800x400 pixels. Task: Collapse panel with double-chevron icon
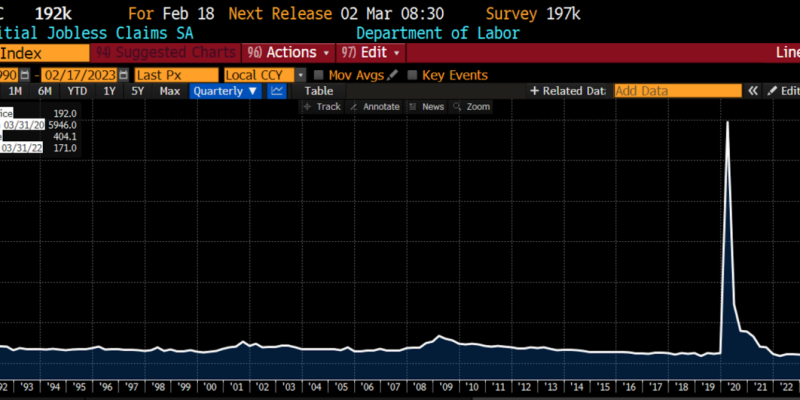pyautogui.click(x=751, y=91)
